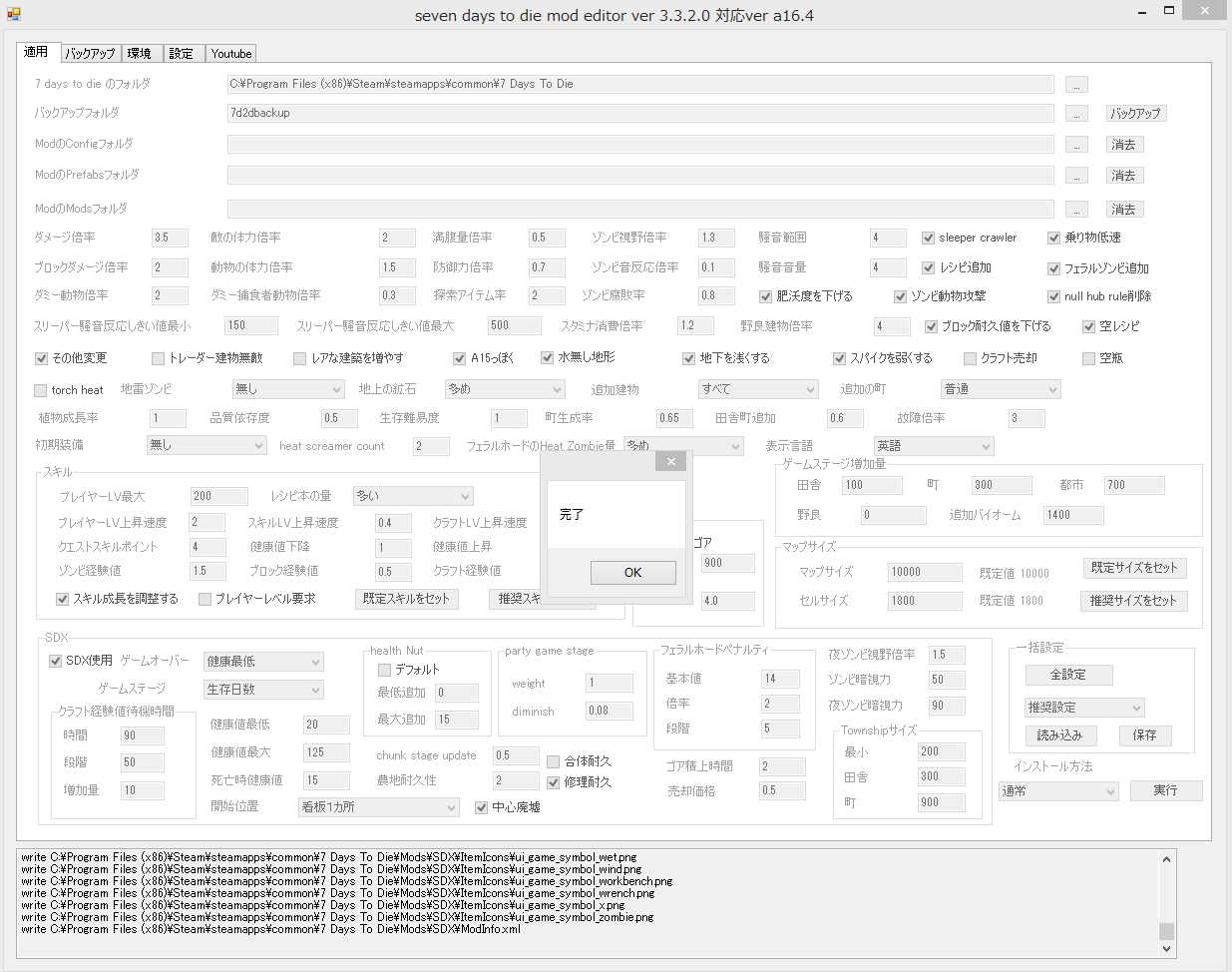This screenshot has height=972, width=1232.
Task: Focus the マップサイズ input field
Action: (x=925, y=572)
